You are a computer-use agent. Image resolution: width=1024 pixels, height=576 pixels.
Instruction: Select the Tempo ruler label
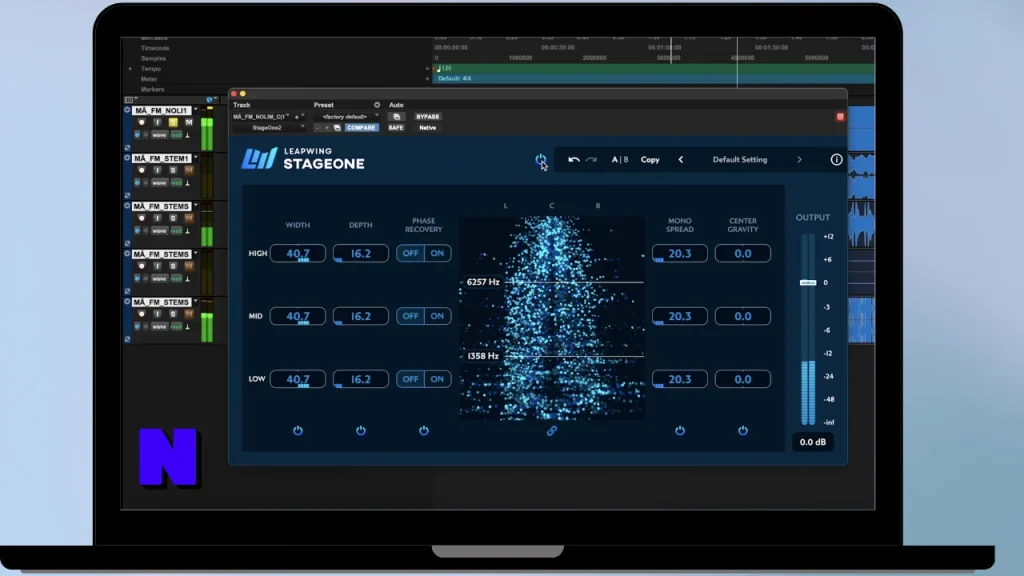tap(151, 69)
